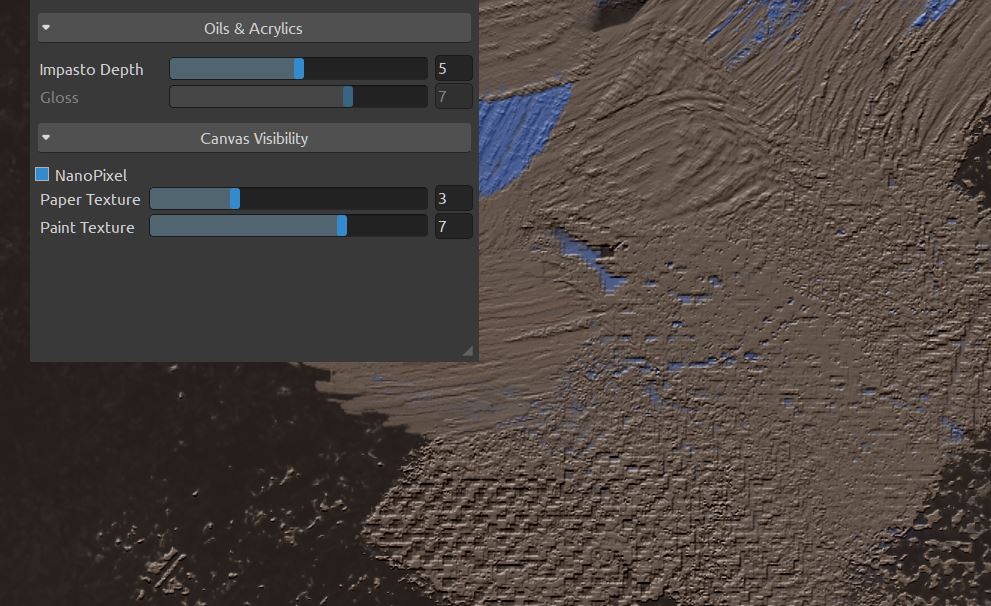
Task: Click the Impasto Depth label
Action: 91,69
